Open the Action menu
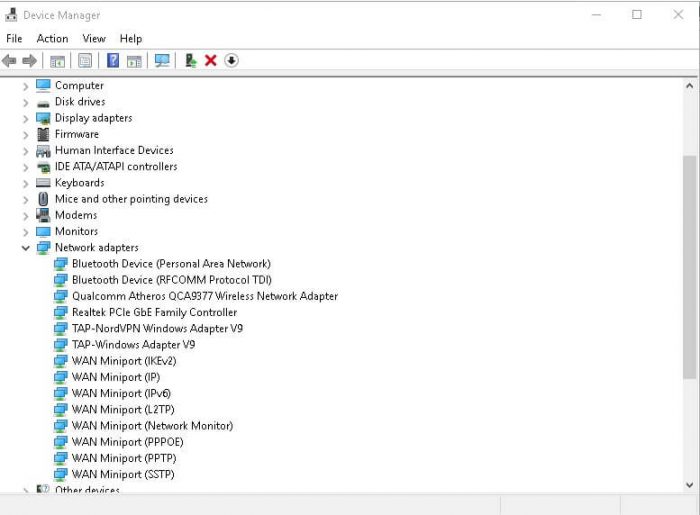 pyautogui.click(x=52, y=39)
